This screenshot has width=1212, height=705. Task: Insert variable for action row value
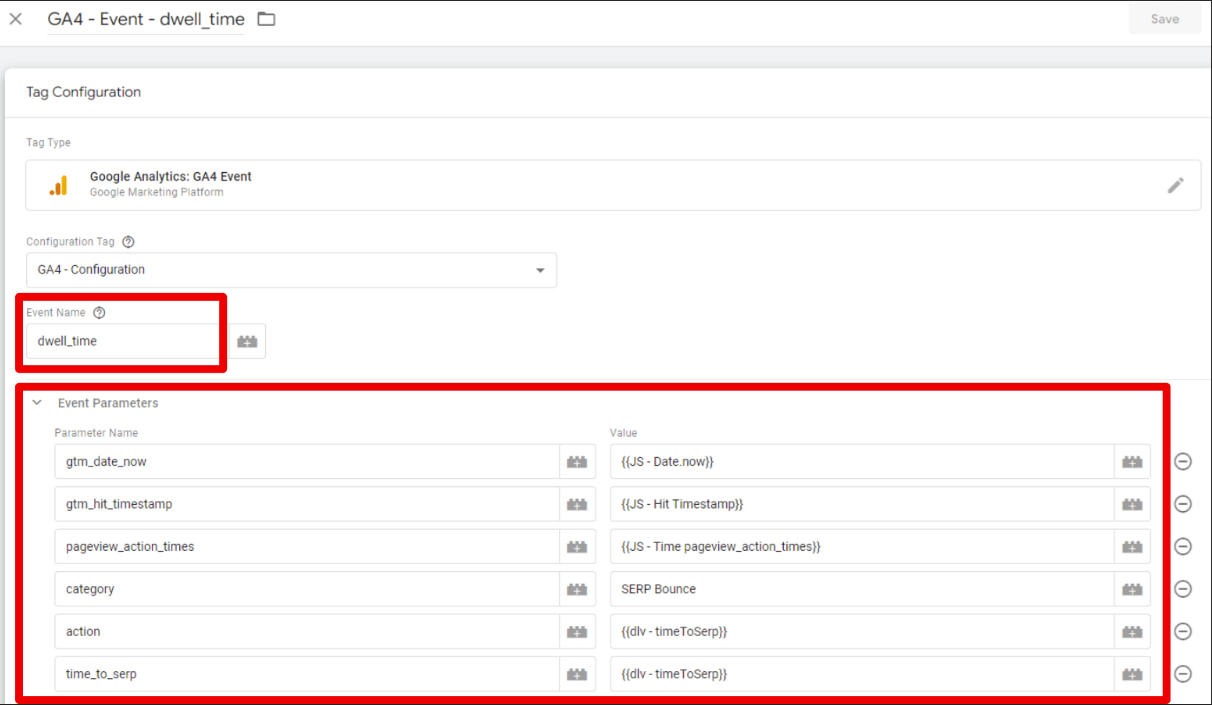click(x=1132, y=632)
